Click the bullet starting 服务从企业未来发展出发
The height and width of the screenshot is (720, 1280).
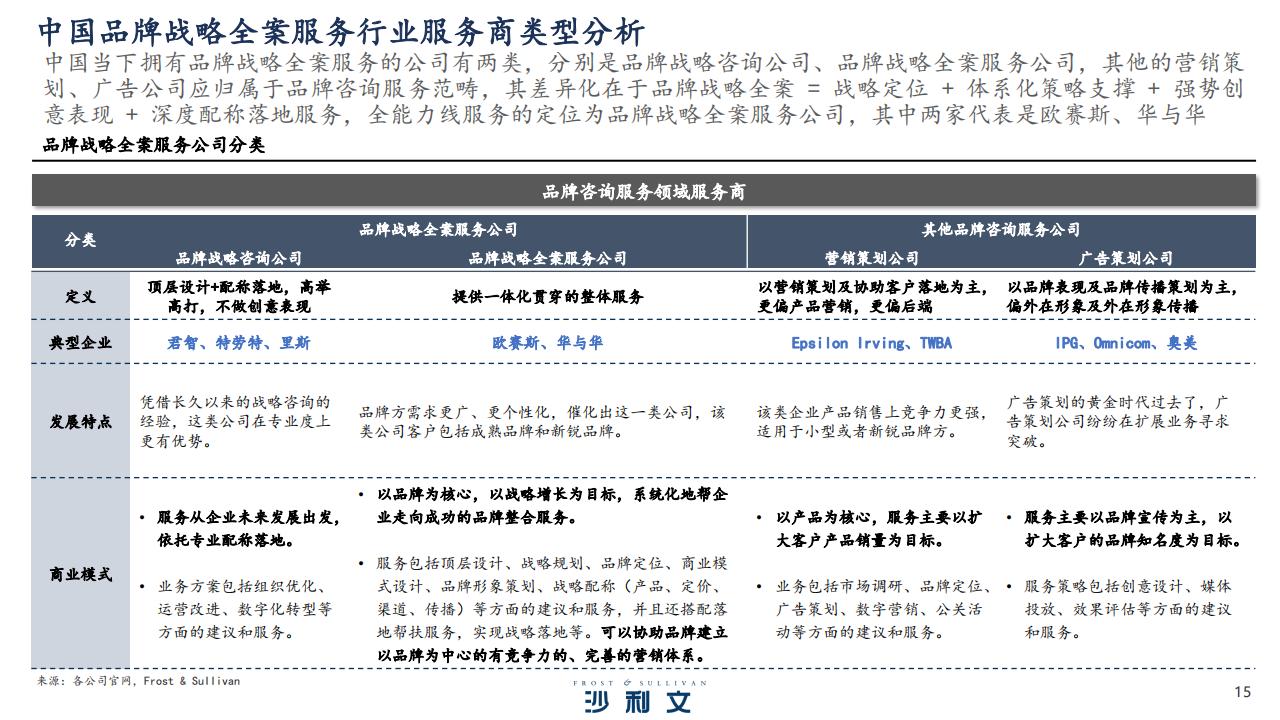pos(242,529)
